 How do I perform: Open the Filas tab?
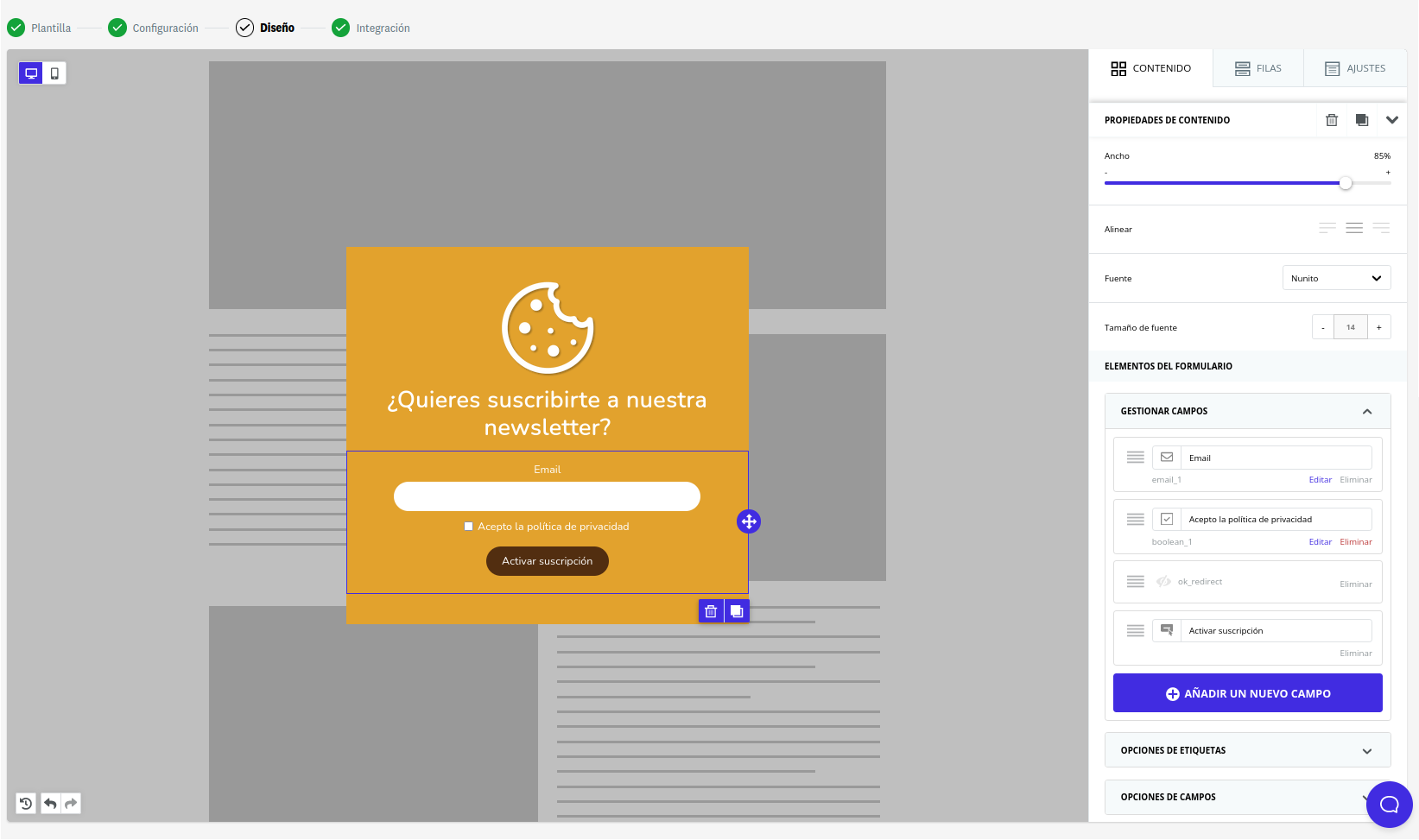[1258, 68]
